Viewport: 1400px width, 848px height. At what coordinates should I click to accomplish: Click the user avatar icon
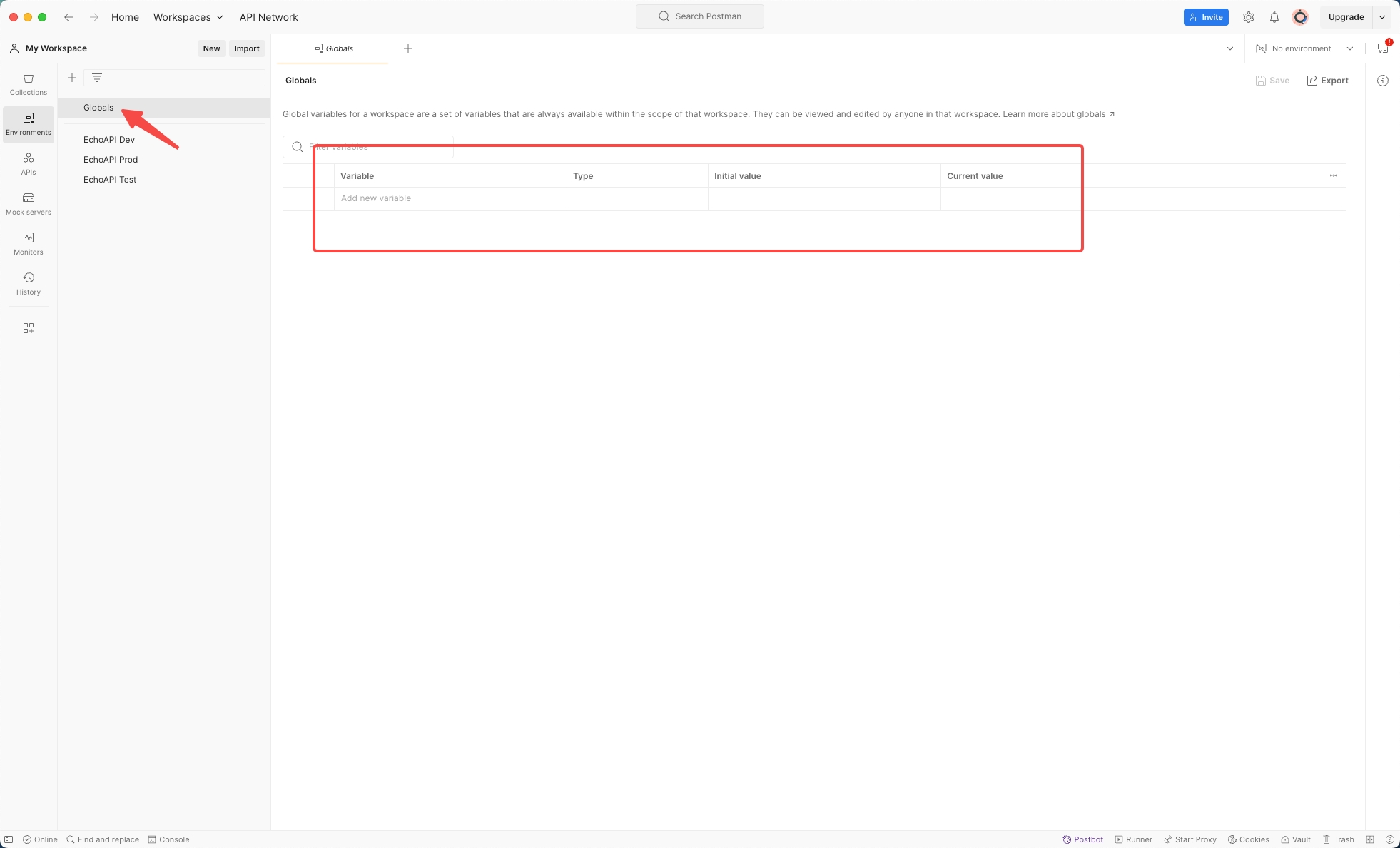(x=1300, y=17)
